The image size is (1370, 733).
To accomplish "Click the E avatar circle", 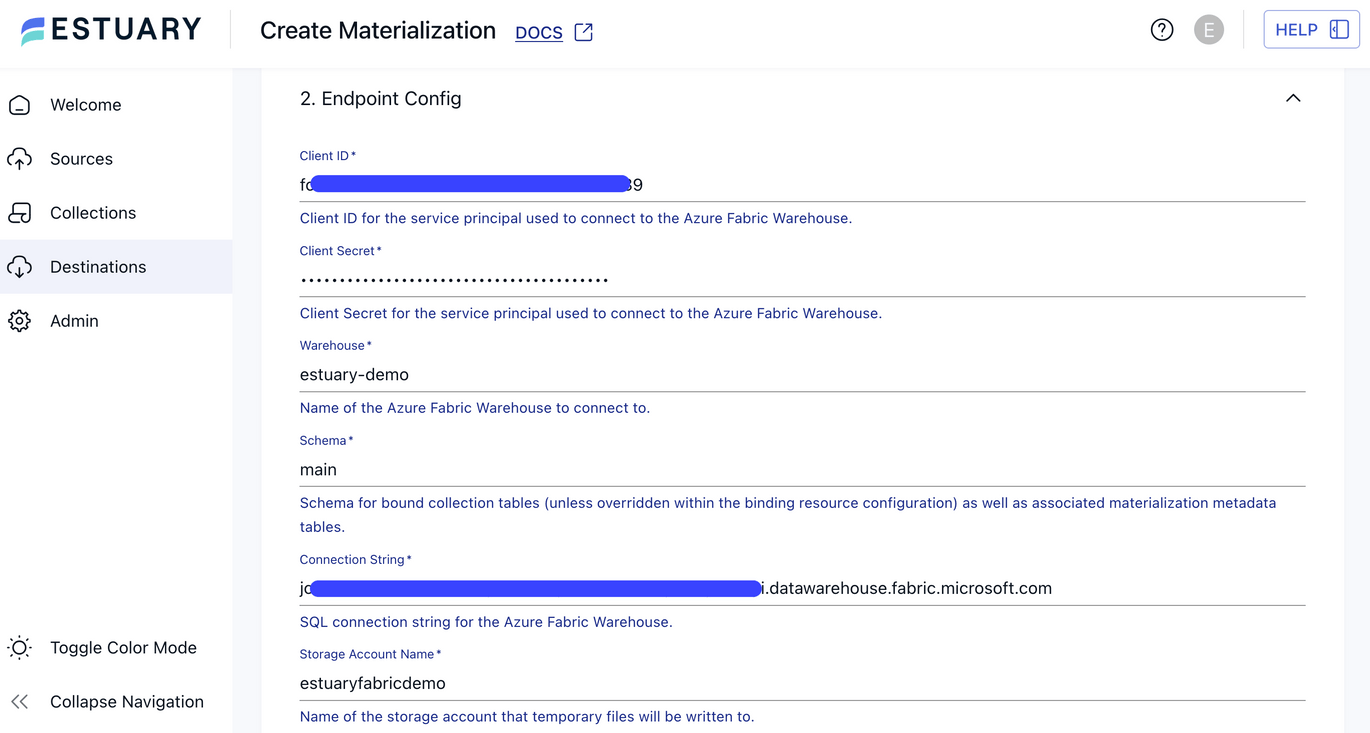I will (1209, 29).
